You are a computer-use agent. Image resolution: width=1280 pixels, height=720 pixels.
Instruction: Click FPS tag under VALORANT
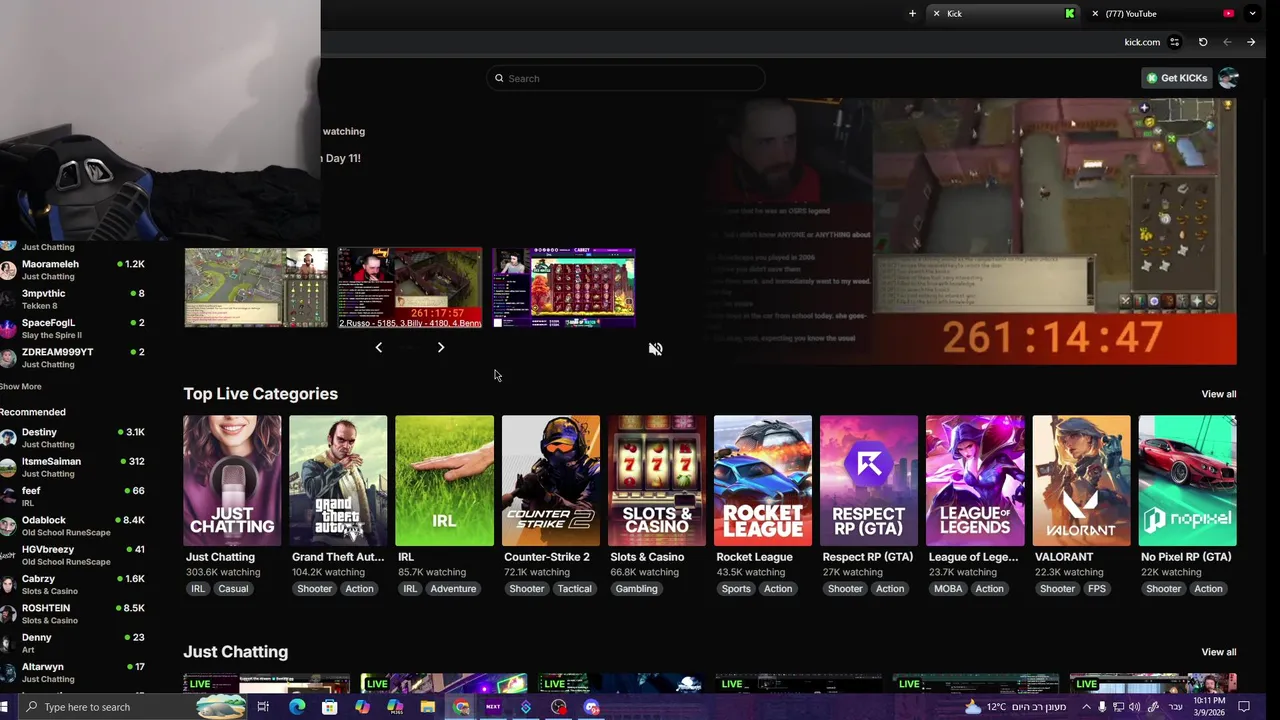[1097, 589]
